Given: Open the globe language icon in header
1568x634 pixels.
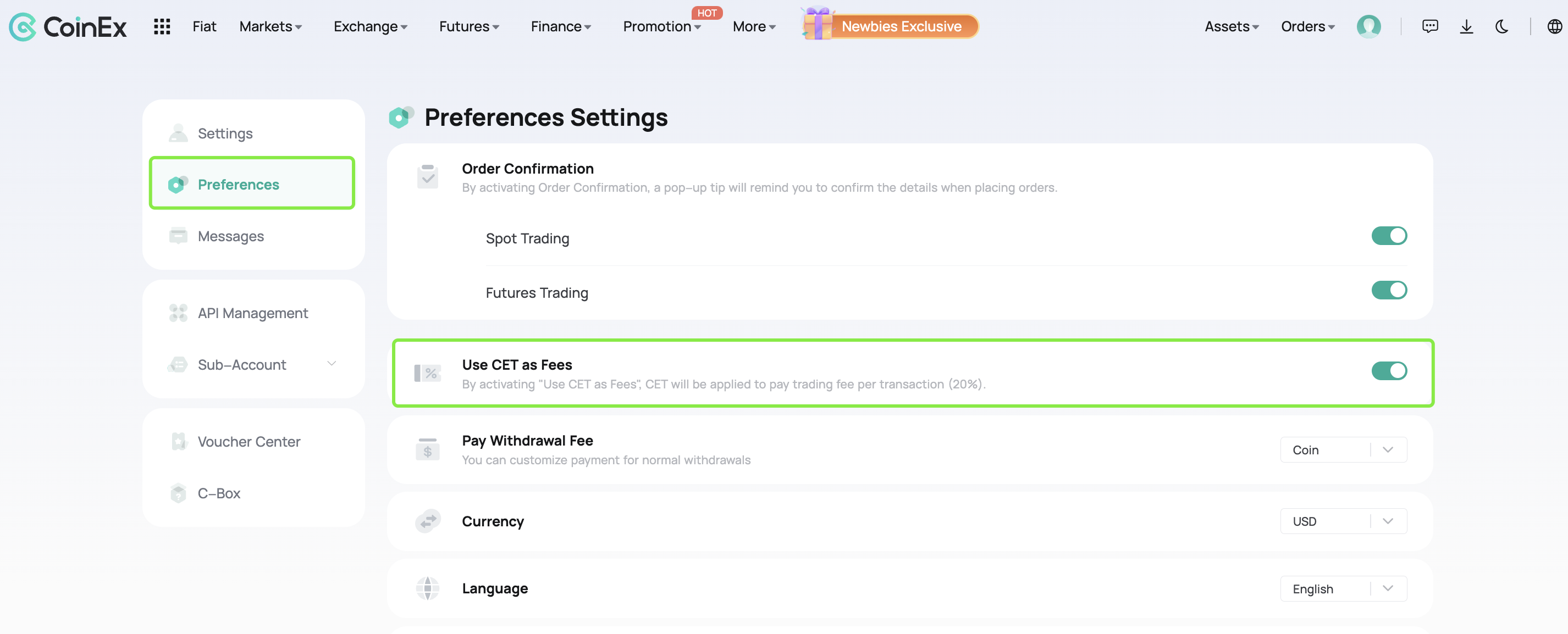Looking at the screenshot, I should pos(1554,27).
